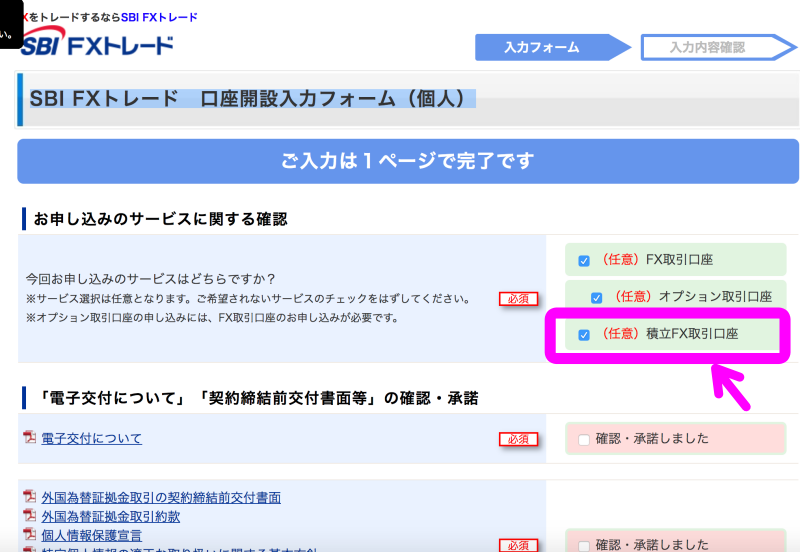This screenshot has height=552, width=800.
Task: Click the (任意)オプション取引口座 label
Action: click(x=690, y=296)
